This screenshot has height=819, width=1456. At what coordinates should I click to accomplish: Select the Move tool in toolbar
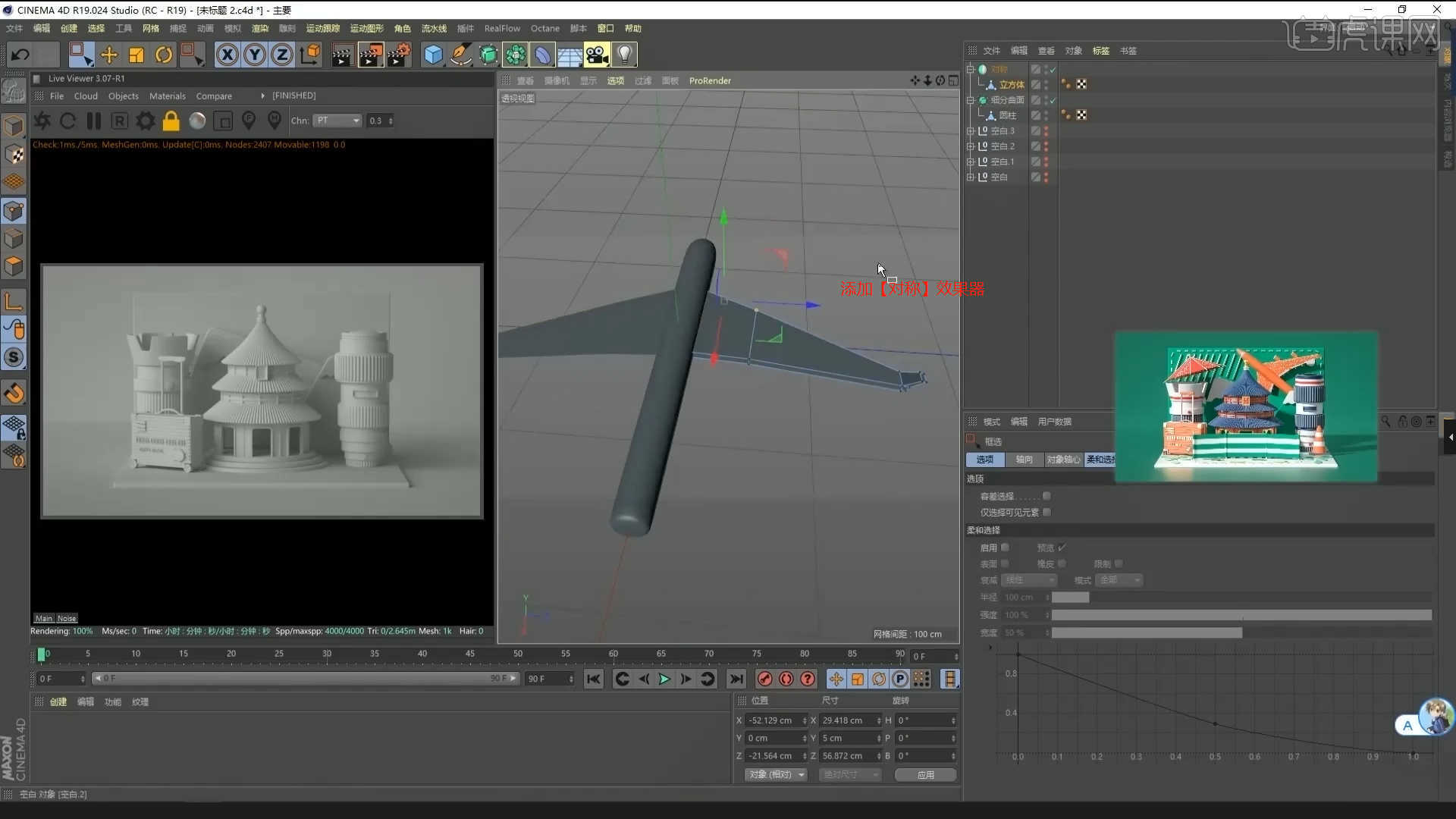108,55
